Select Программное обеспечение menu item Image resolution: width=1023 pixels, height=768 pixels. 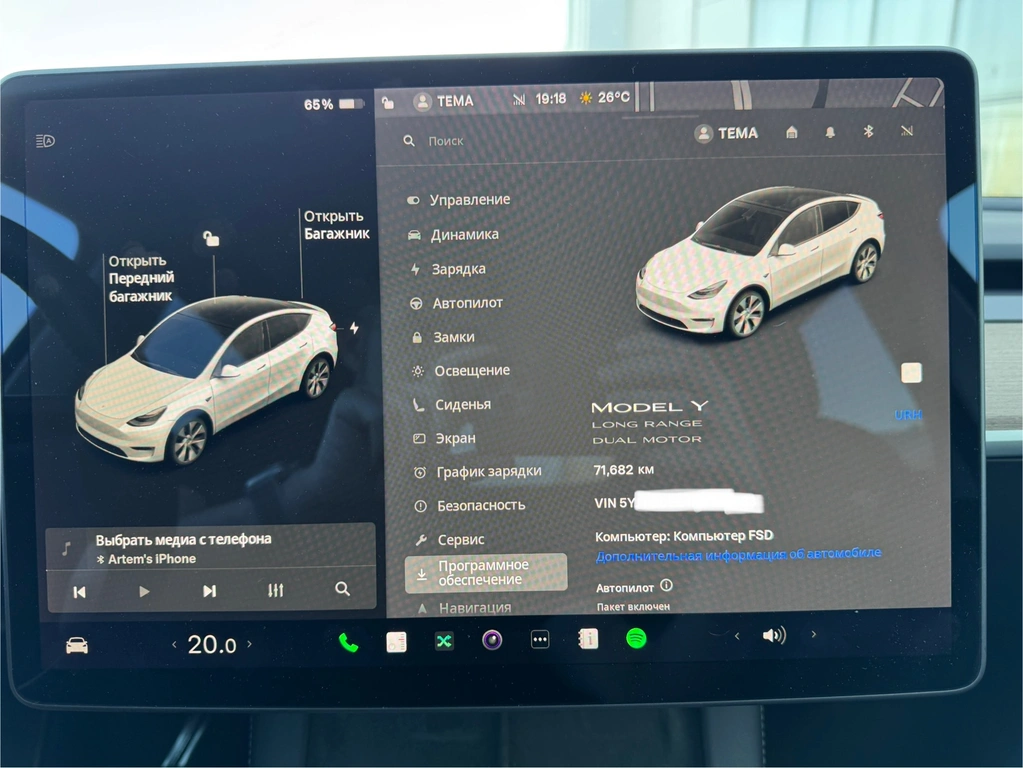(486, 572)
